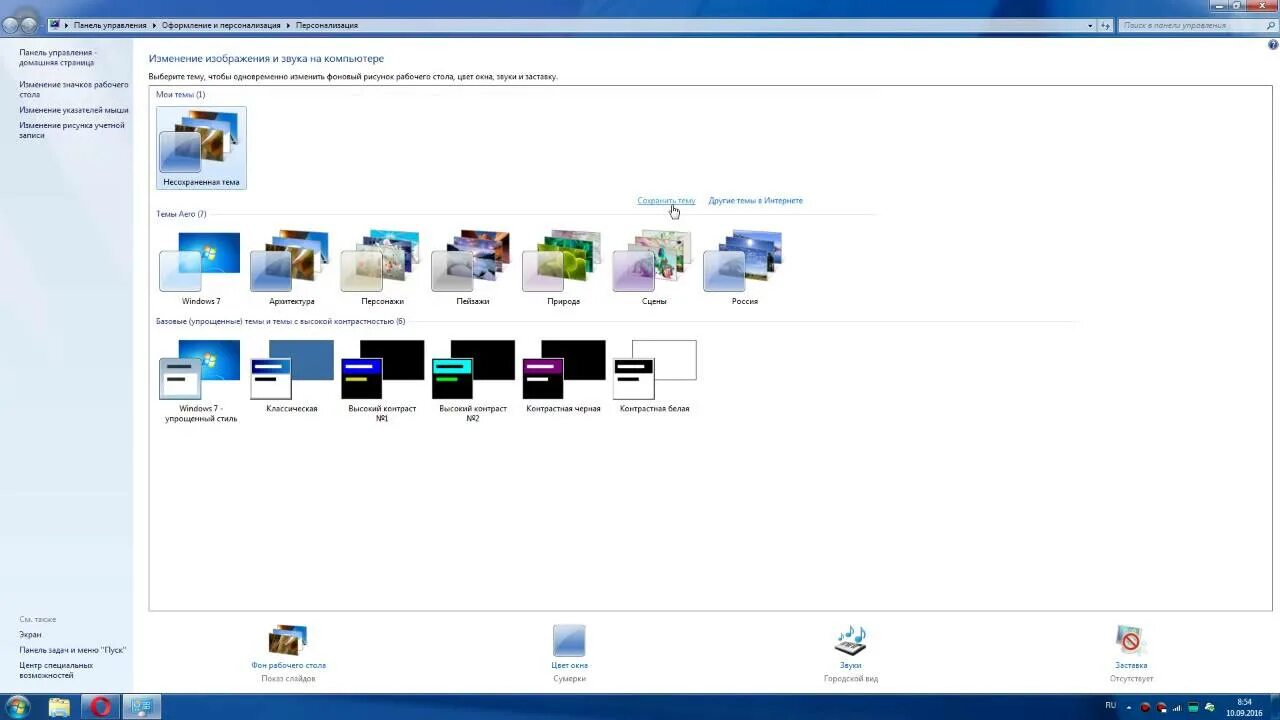Open Изменение указателей мыши
The height and width of the screenshot is (720, 1280).
click(x=74, y=110)
